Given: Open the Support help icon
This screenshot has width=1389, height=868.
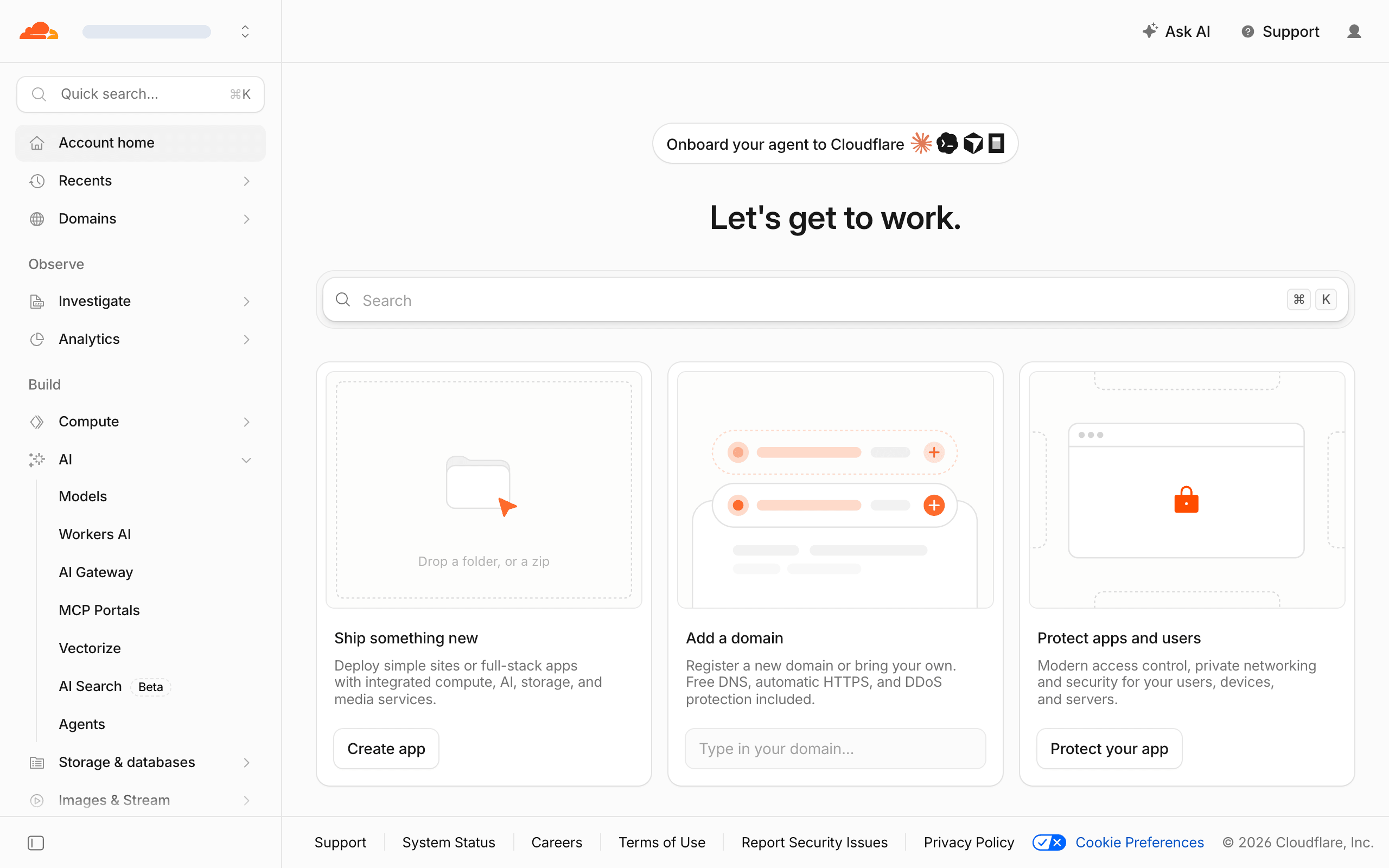Looking at the screenshot, I should click(x=1248, y=31).
